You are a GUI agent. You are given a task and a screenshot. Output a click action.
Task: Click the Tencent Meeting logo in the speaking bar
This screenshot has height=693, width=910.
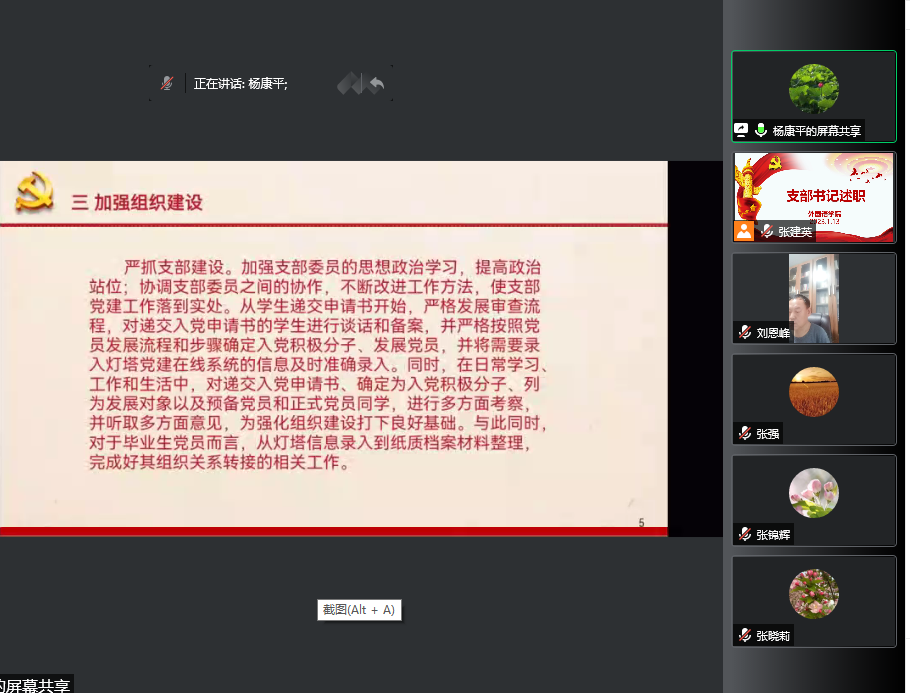click(x=350, y=84)
